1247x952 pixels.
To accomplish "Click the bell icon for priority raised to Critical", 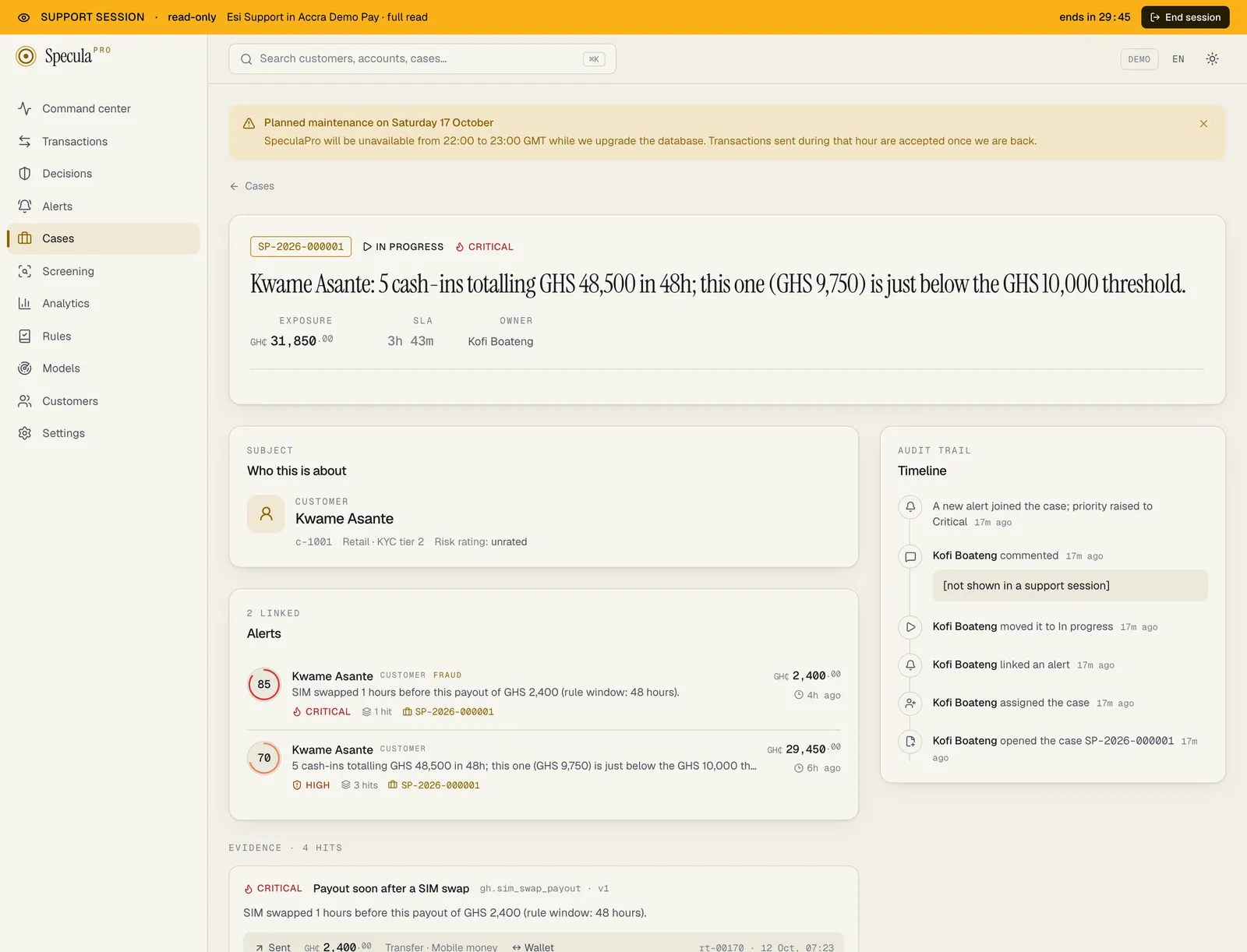I will click(910, 507).
